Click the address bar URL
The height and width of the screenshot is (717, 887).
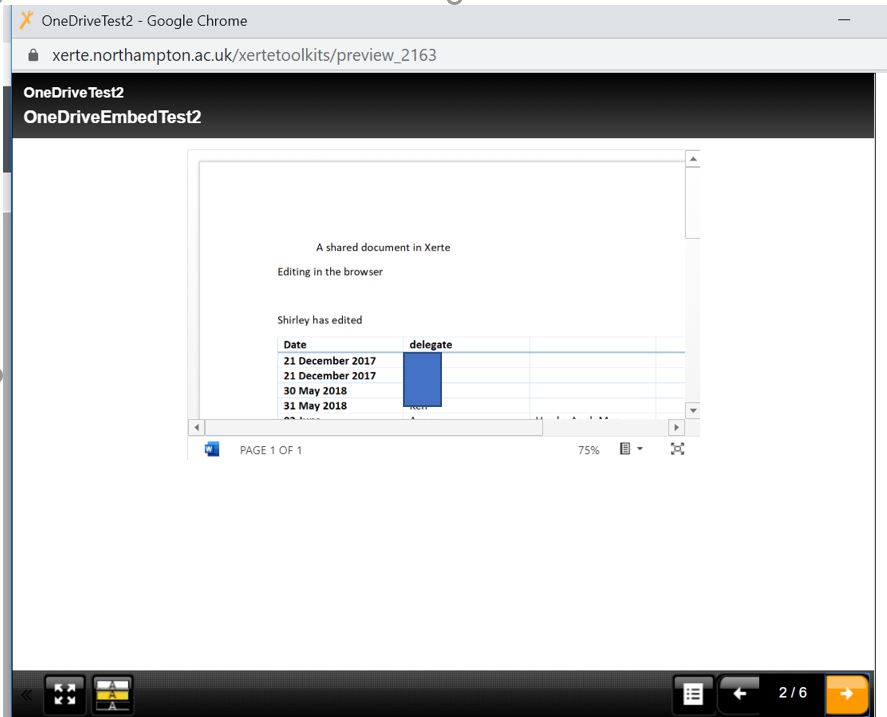coord(244,55)
